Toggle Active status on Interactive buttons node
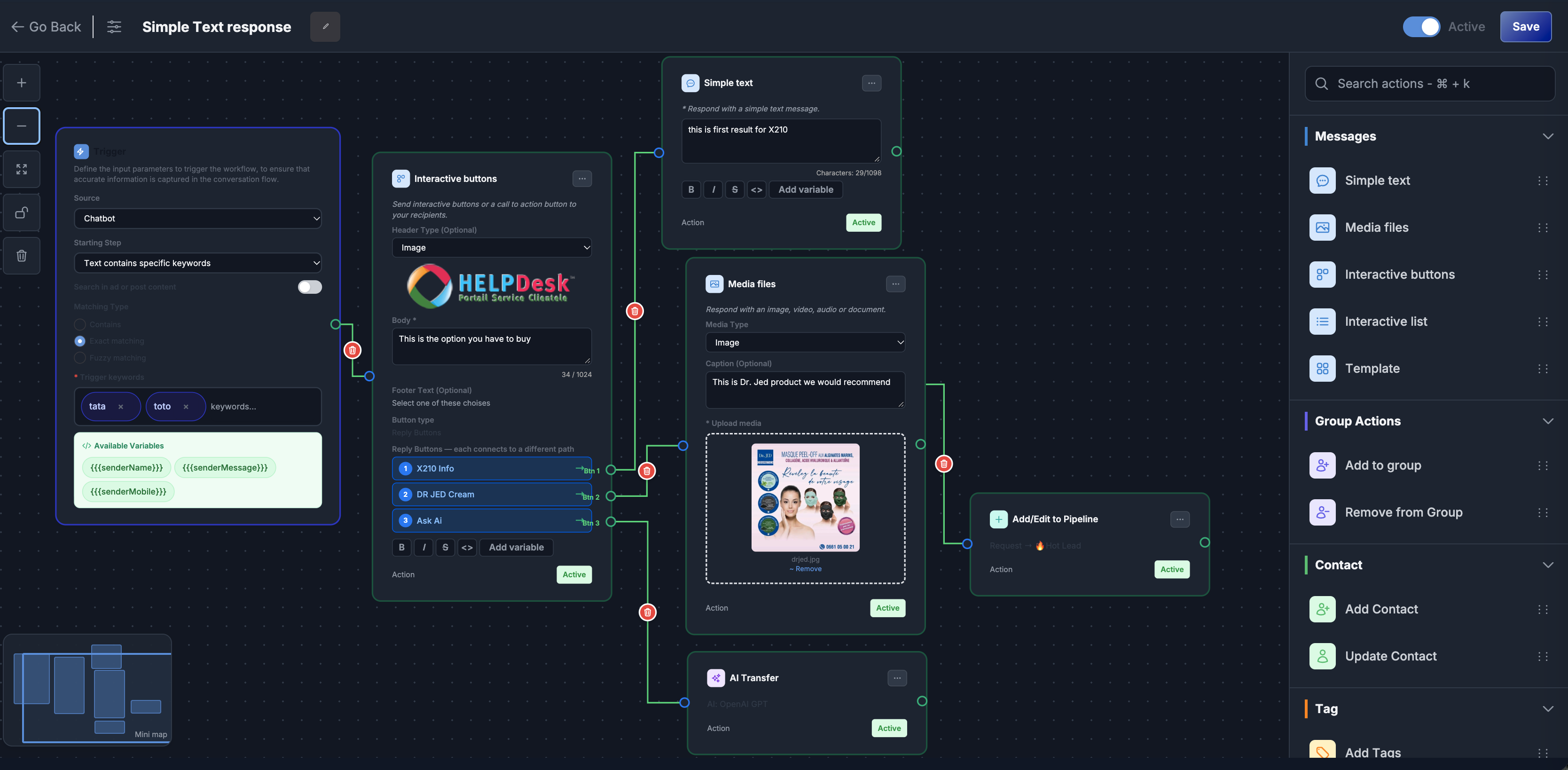Viewport: 1568px width, 770px height. 574,574
